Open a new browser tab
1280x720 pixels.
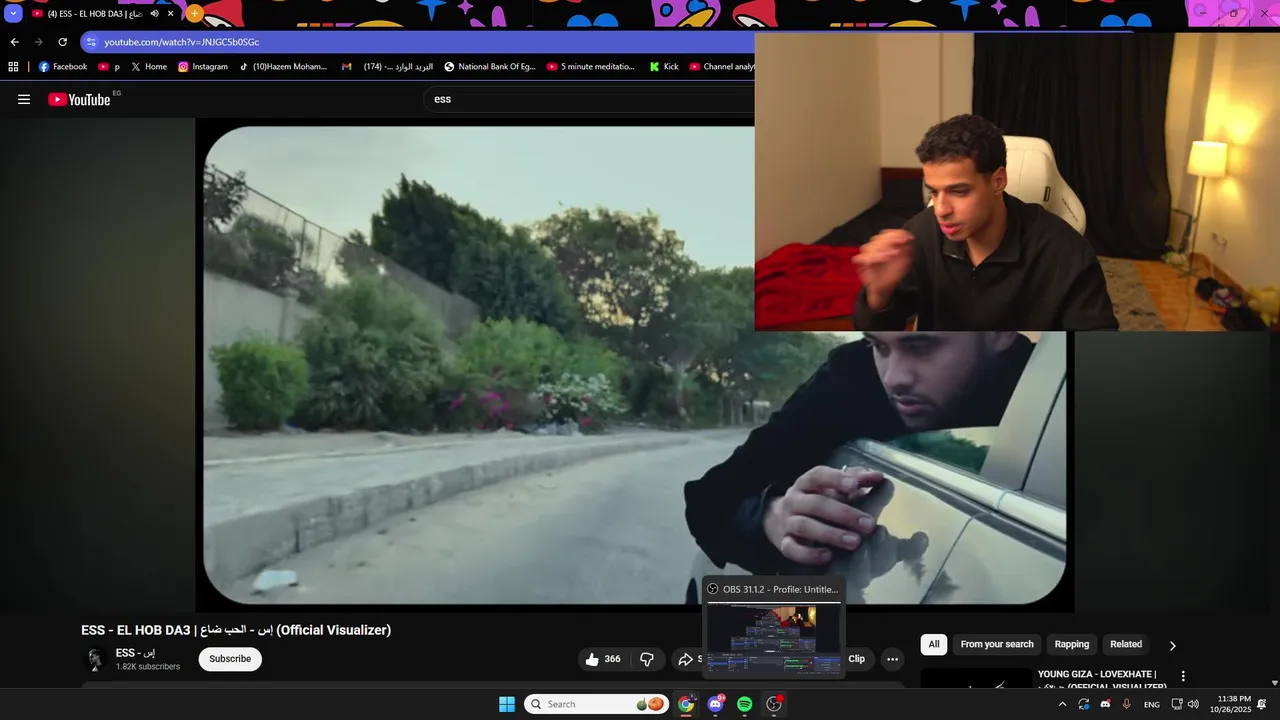click(x=194, y=14)
